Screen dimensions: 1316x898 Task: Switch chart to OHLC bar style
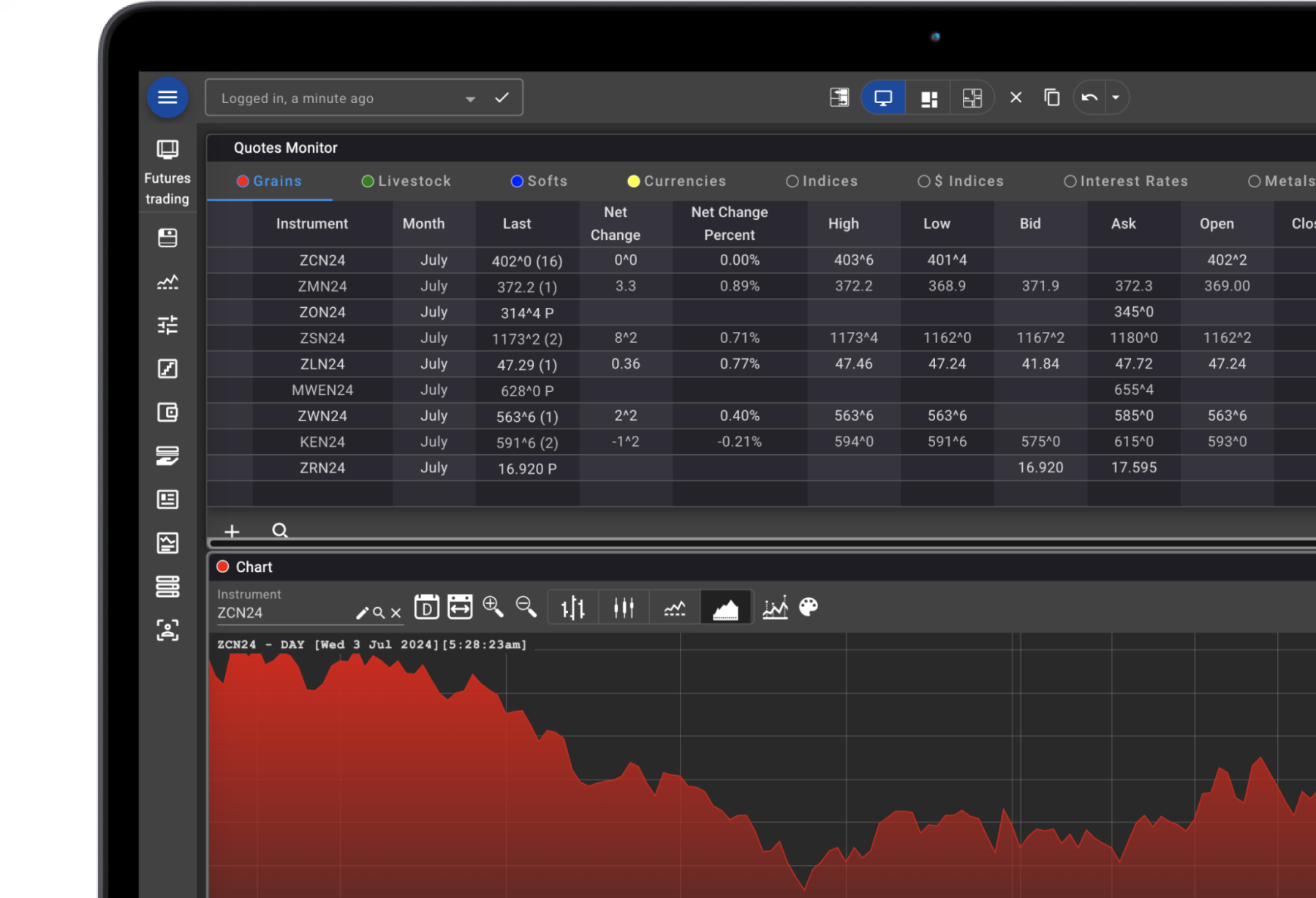572,608
